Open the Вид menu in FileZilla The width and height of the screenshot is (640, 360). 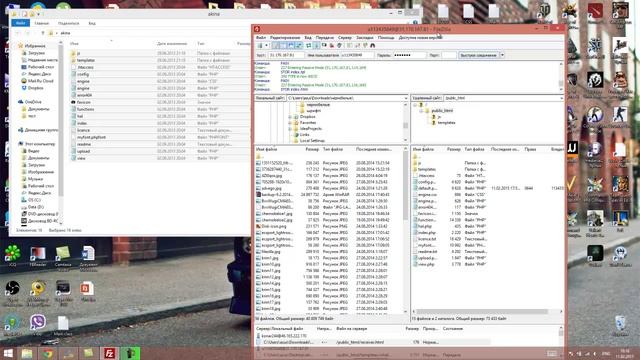pyautogui.click(x=308, y=38)
